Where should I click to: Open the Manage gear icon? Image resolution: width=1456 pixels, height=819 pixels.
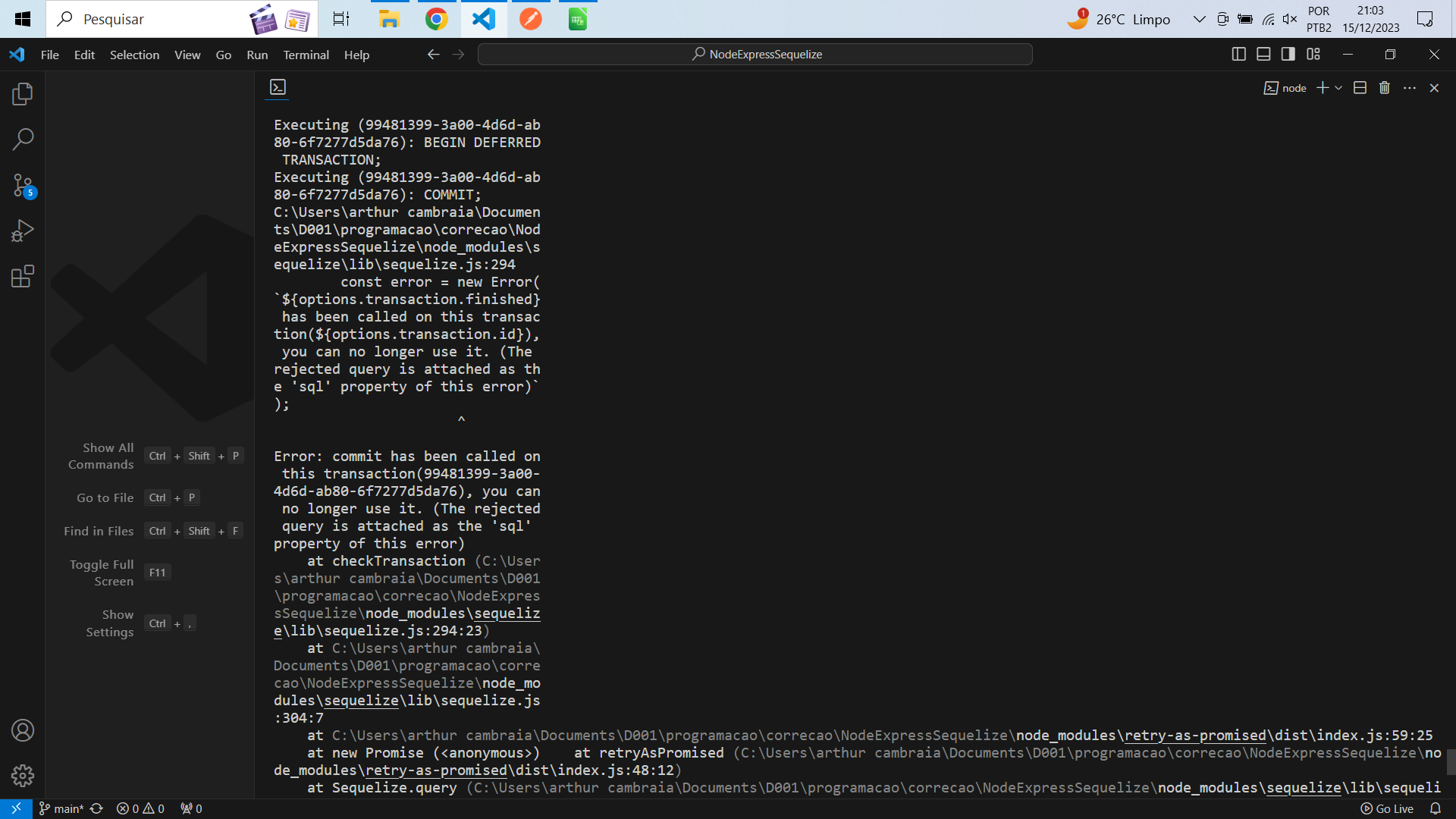click(23, 776)
